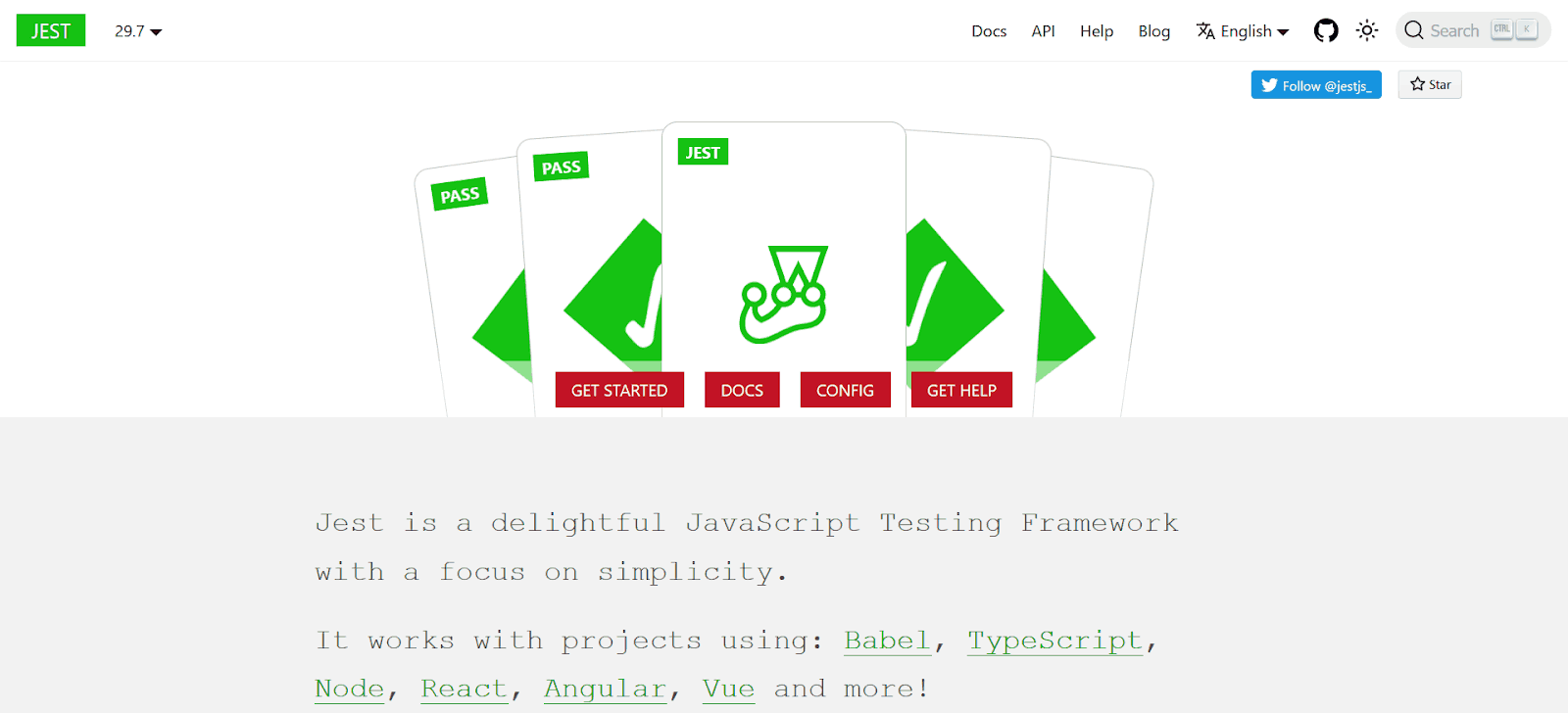Open the Blog page

(1154, 31)
